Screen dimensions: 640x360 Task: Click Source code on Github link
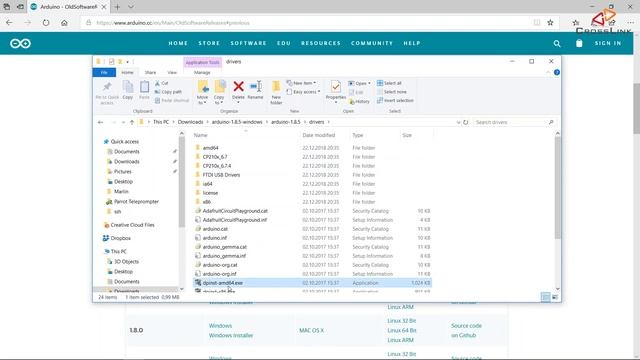pos(466,330)
